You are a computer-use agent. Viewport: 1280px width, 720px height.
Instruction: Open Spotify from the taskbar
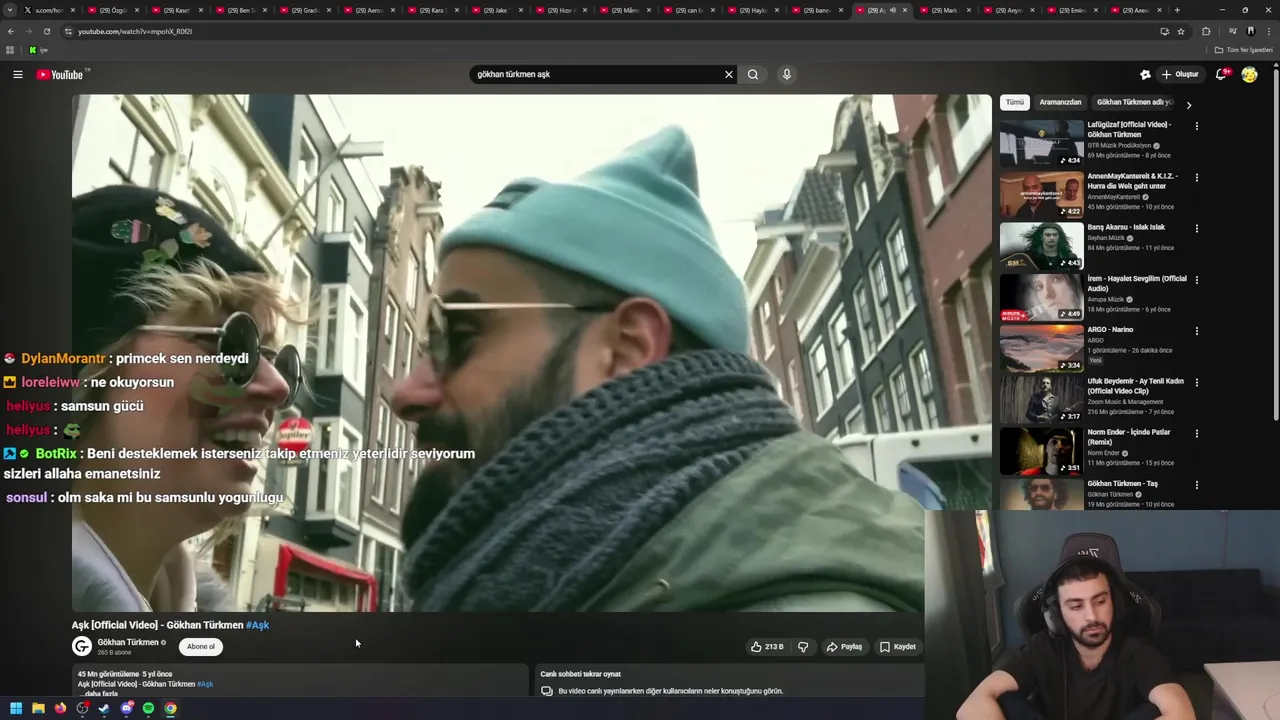(x=148, y=708)
